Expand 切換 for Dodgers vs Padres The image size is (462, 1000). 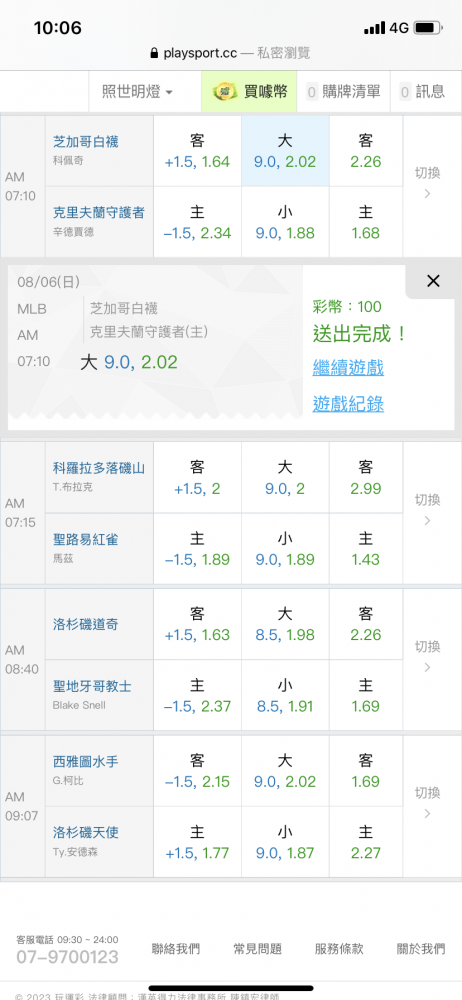coord(428,657)
